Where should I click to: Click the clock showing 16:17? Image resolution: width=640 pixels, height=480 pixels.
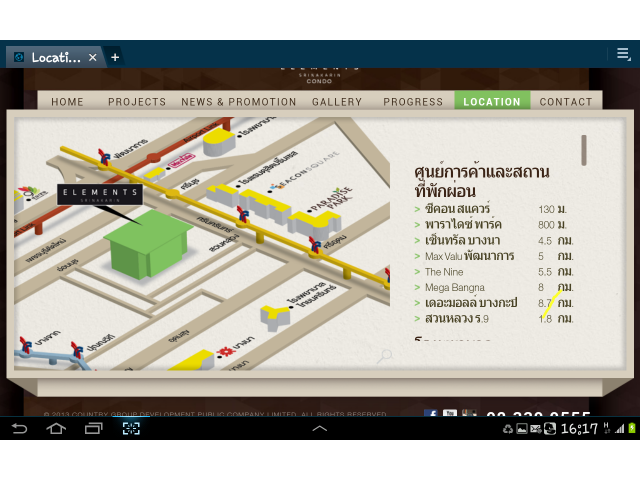tap(579, 429)
